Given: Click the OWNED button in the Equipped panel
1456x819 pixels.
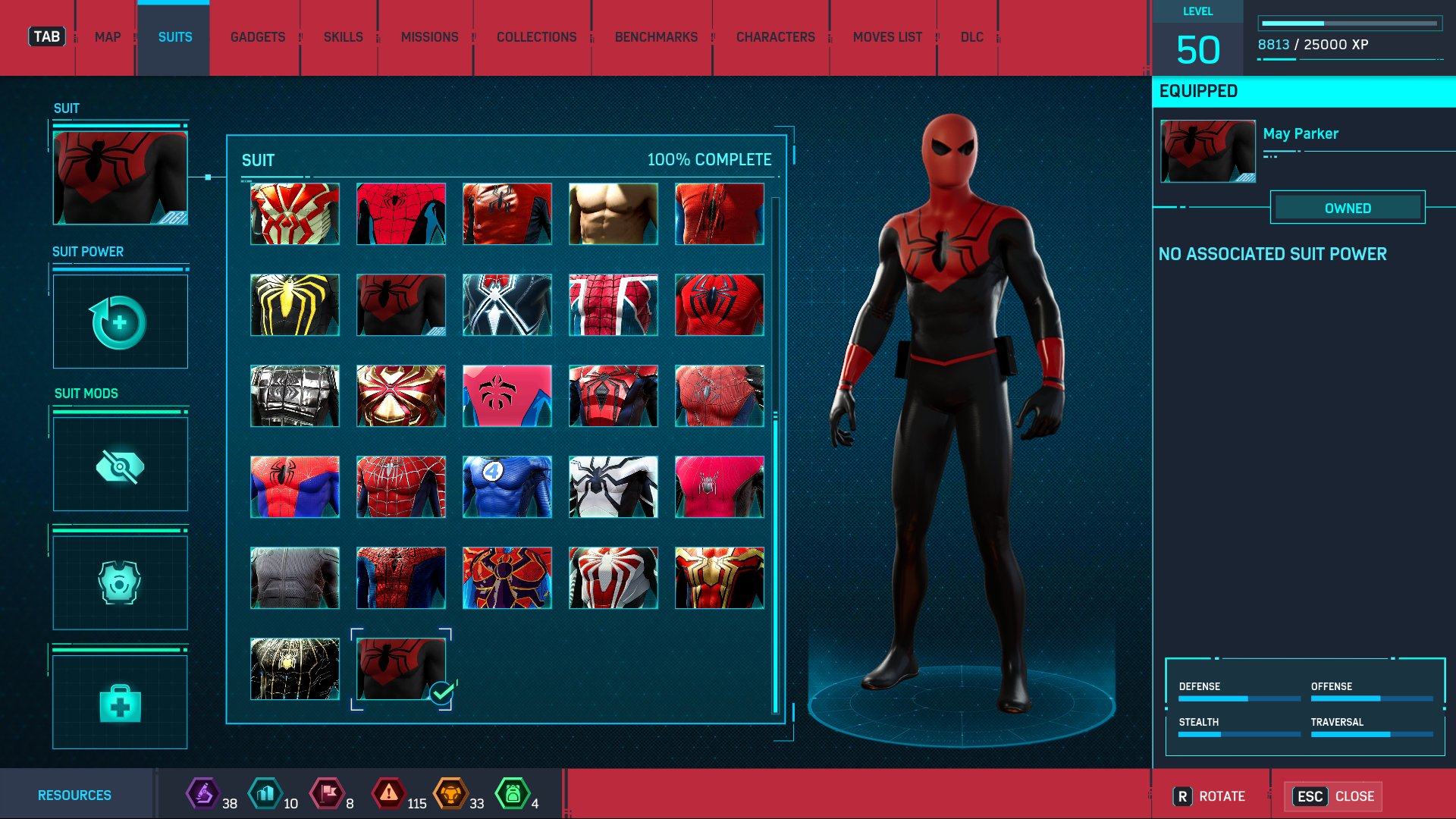Looking at the screenshot, I should tap(1349, 207).
